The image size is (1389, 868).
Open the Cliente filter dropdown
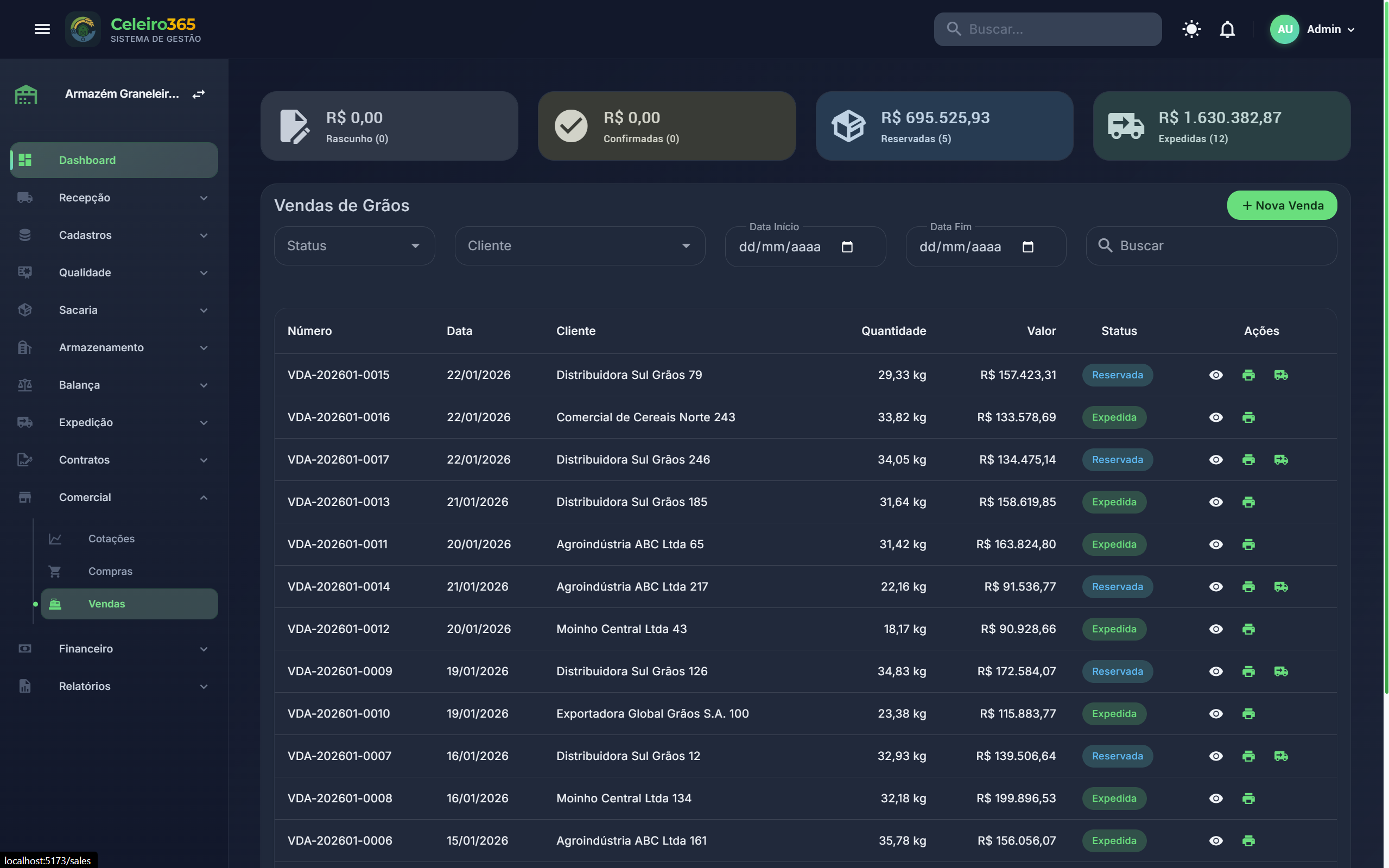[579, 246]
